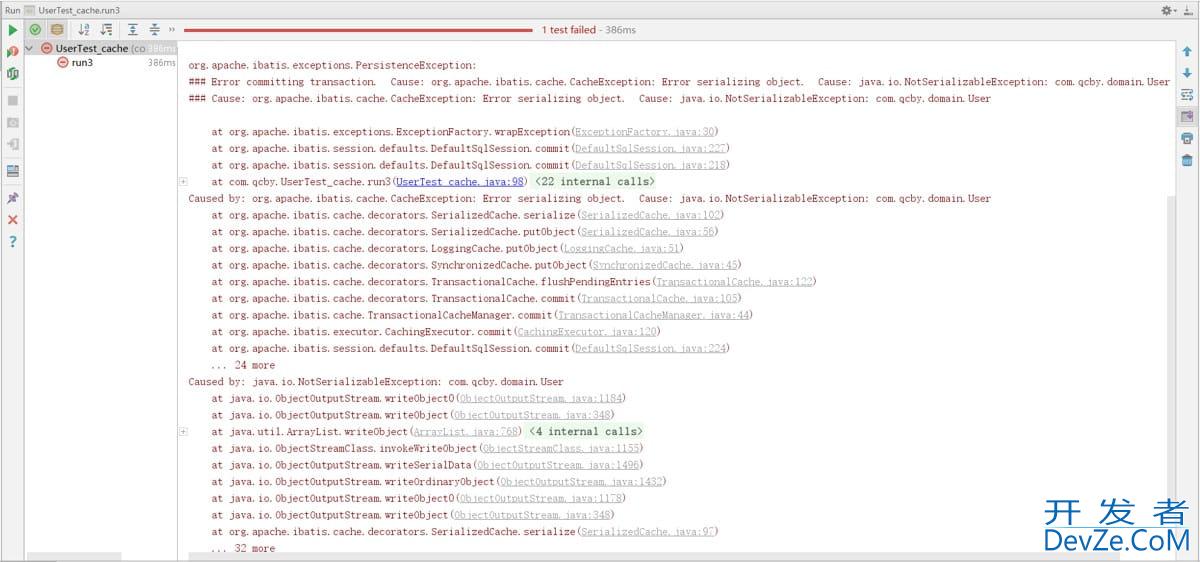Clear console output with trash icon
This screenshot has width=1200, height=562.
coord(1187,160)
